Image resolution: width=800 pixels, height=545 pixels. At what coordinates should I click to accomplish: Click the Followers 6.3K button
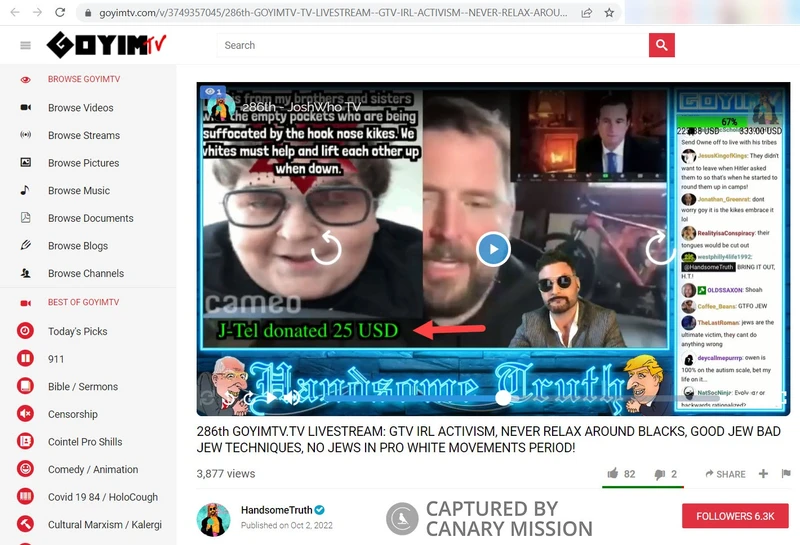pyautogui.click(x=735, y=516)
